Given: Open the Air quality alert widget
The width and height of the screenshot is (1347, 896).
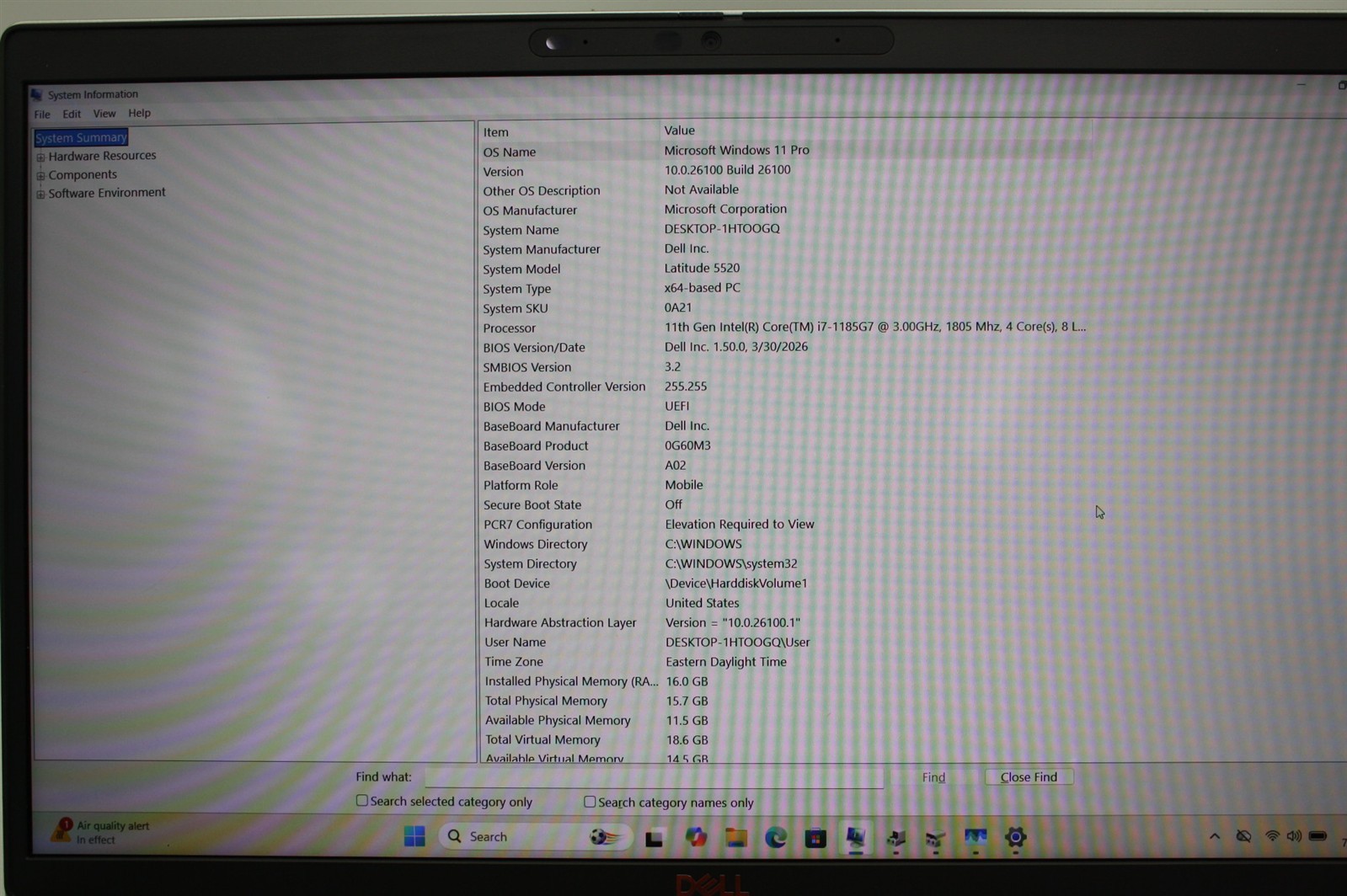Looking at the screenshot, I should [x=101, y=832].
